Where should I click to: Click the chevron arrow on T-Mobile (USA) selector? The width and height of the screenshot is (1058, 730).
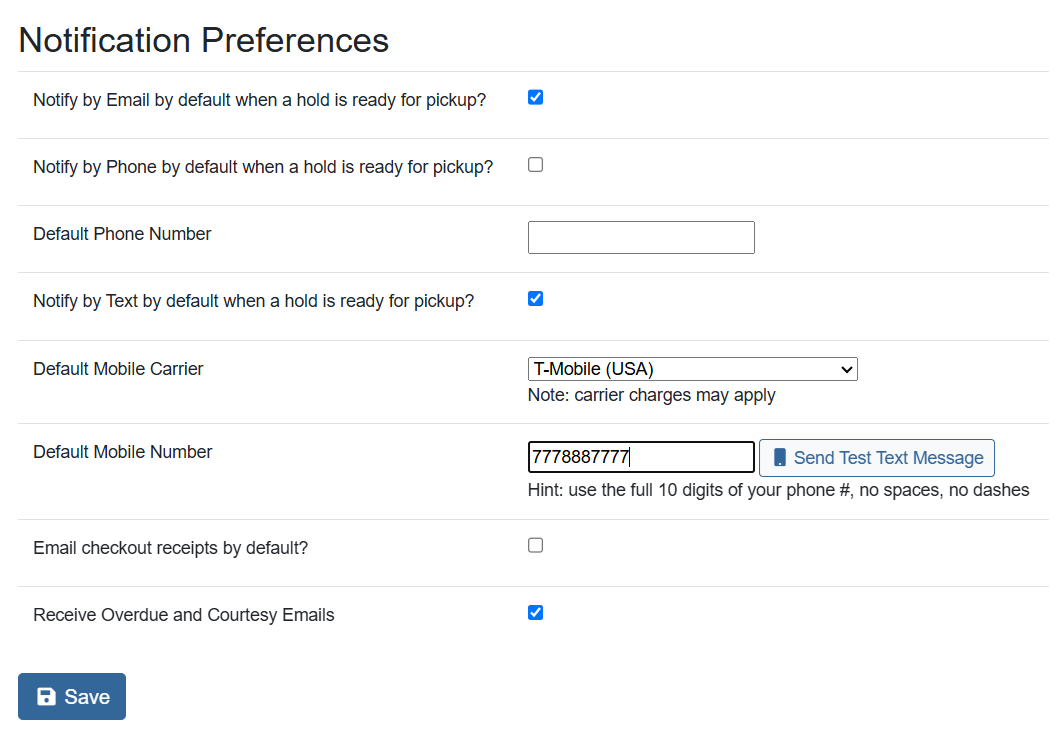847,370
